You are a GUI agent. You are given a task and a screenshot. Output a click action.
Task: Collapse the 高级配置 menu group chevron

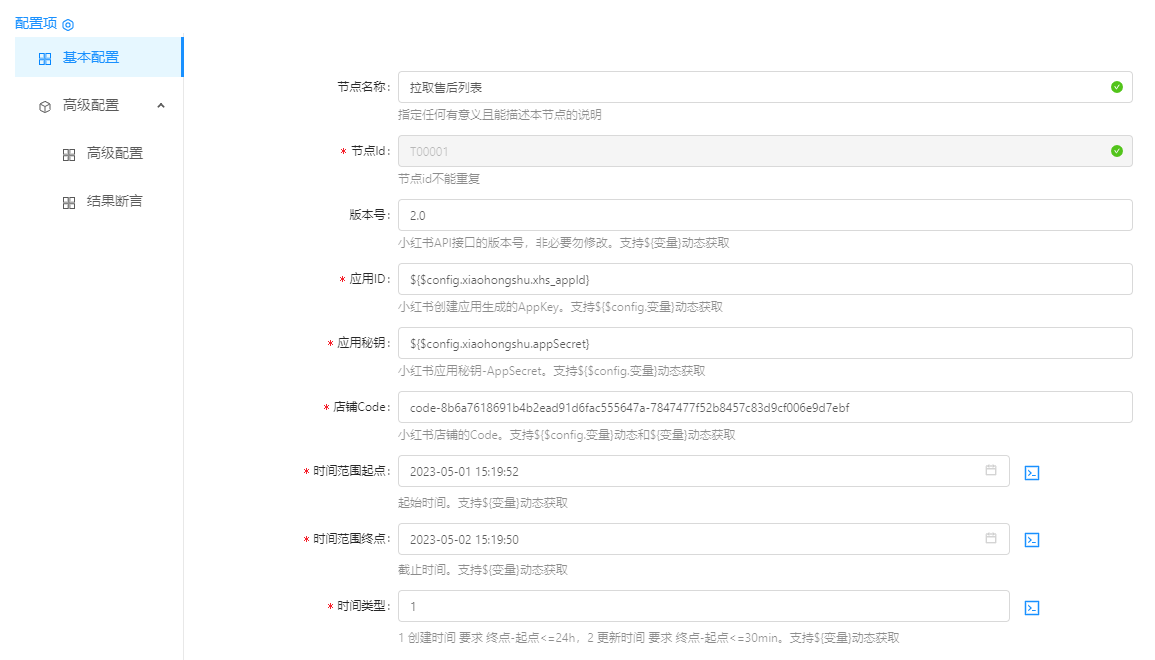(x=161, y=105)
